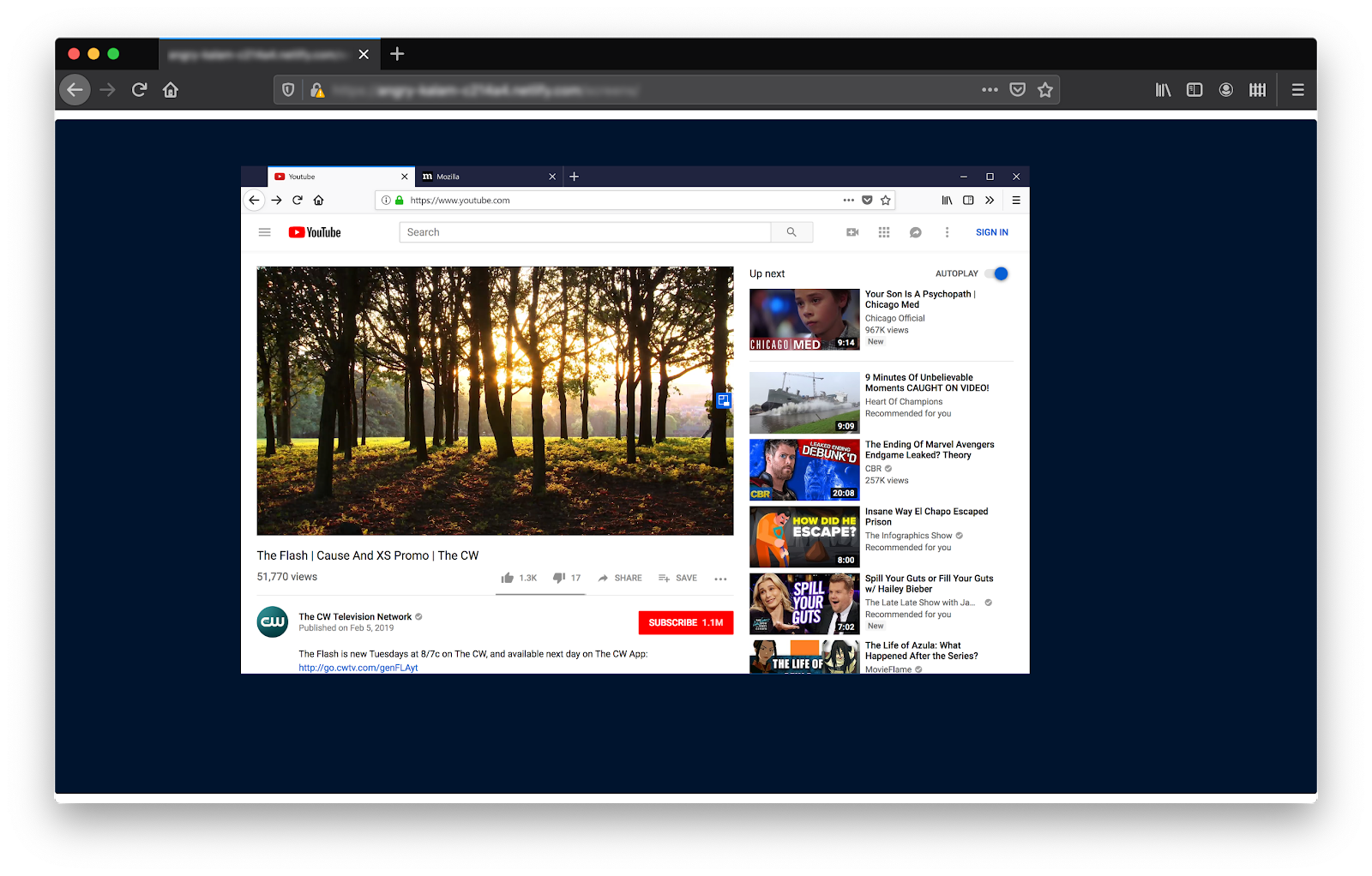Screen dimensions: 1372x876
Task: Reload page in outer Firefox toolbar
Action: [x=139, y=89]
